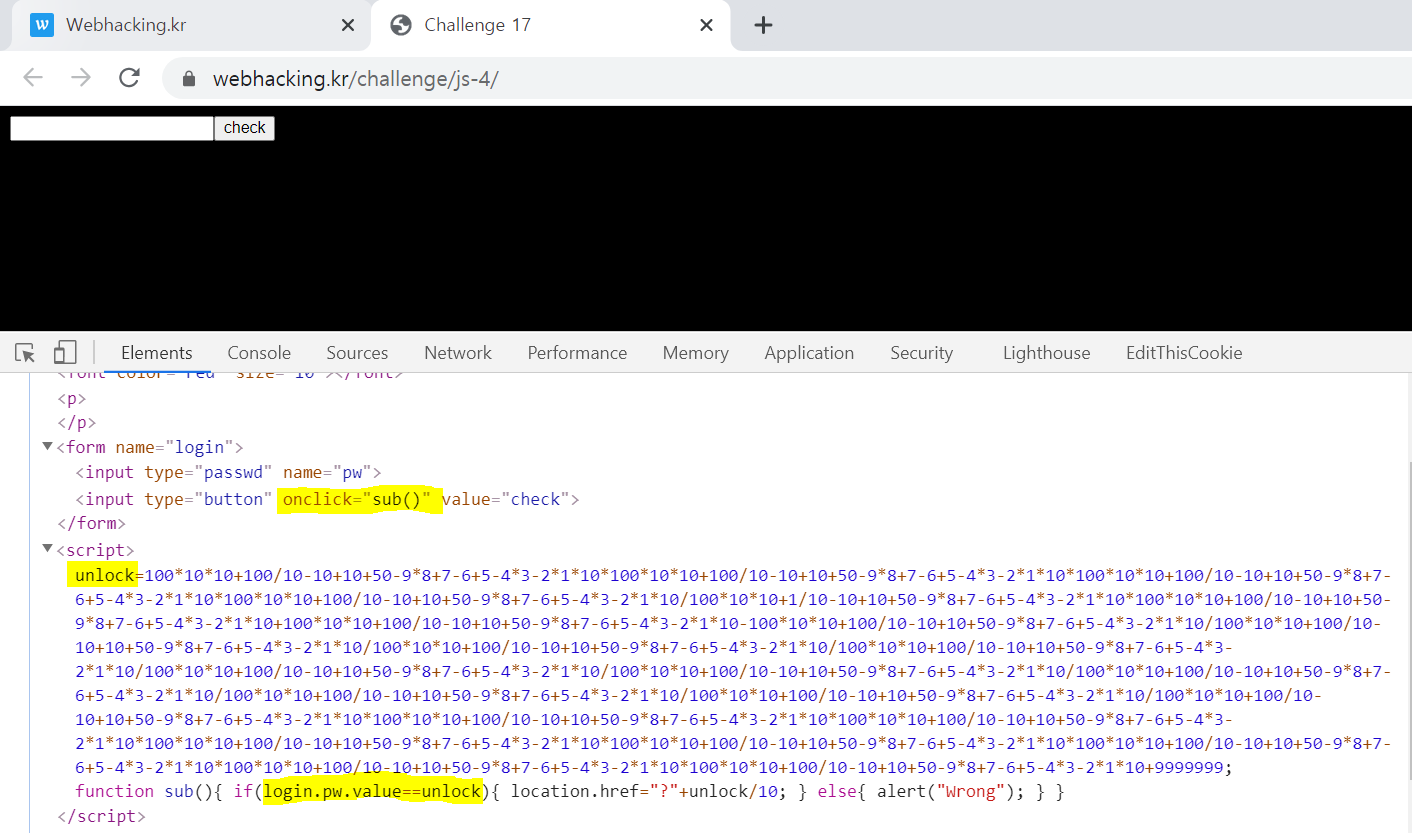Screen dimensions: 1412x833
Task: Click the Challenge 17 globe favicon
Action: tap(401, 25)
